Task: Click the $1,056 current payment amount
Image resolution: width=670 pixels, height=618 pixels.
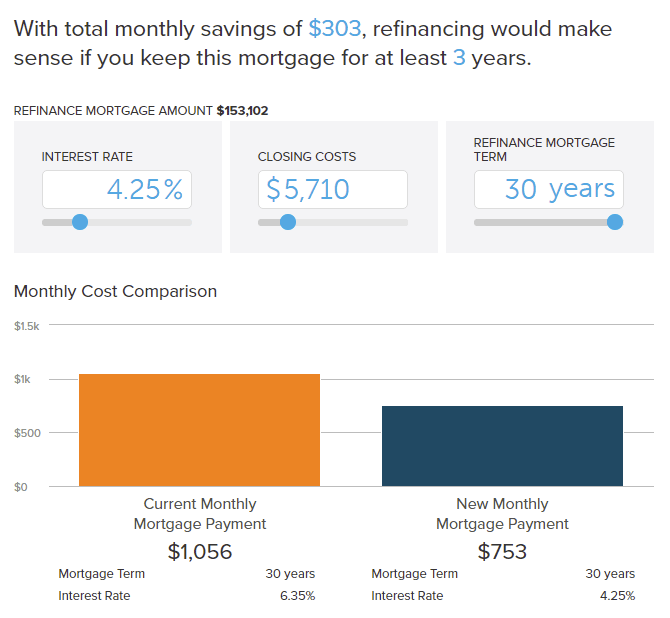Action: (200, 551)
